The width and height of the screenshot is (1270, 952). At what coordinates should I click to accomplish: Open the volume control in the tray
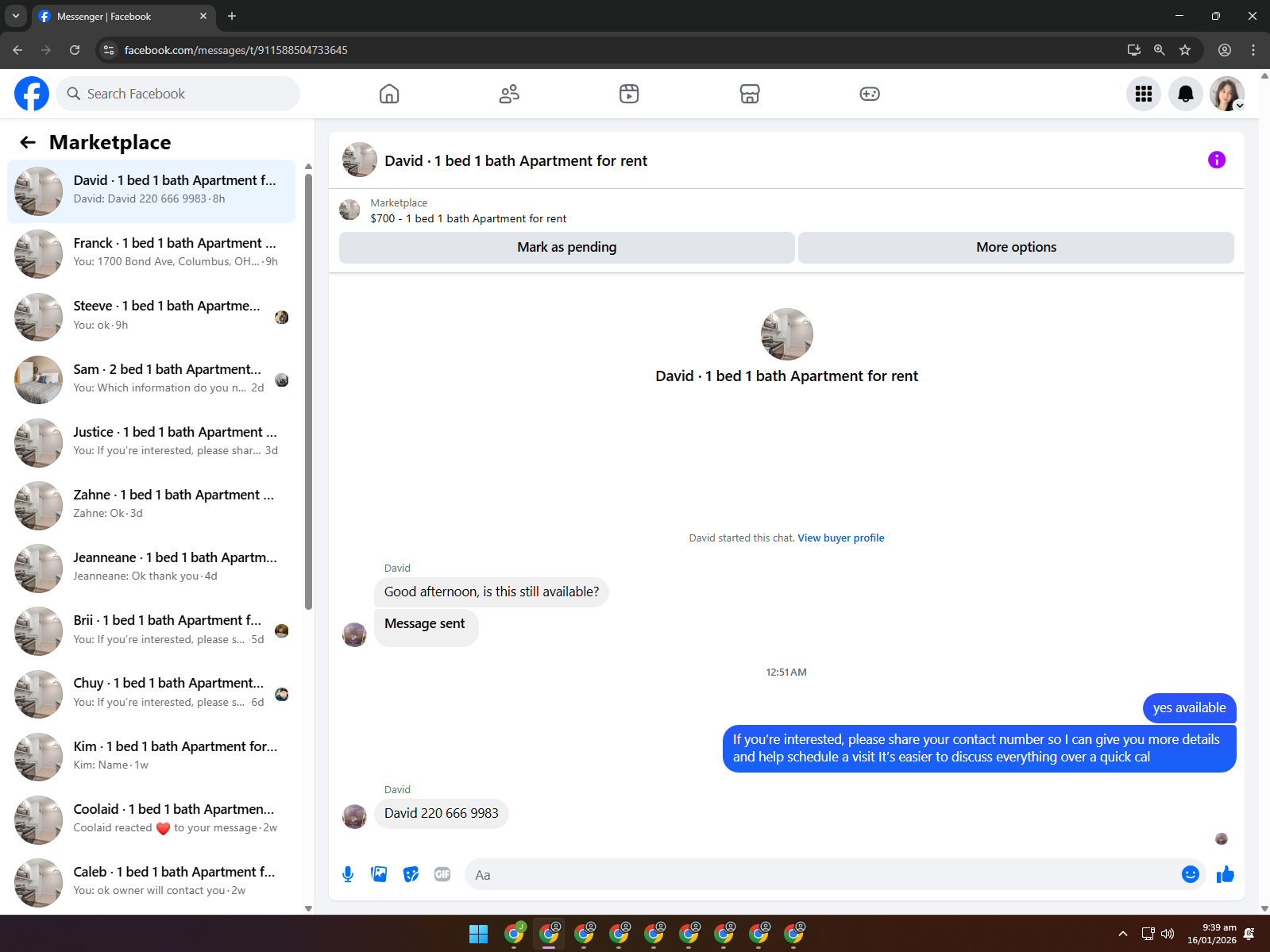(1168, 934)
